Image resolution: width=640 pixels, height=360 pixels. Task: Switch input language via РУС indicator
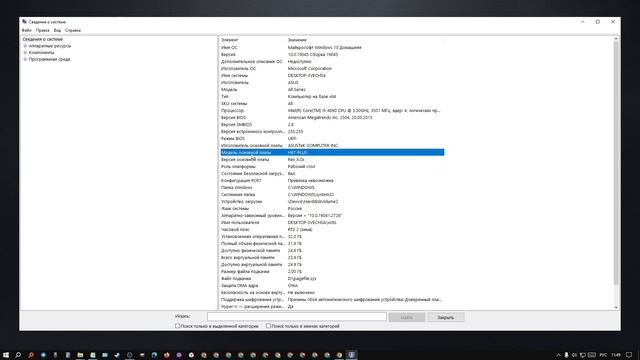pos(603,355)
